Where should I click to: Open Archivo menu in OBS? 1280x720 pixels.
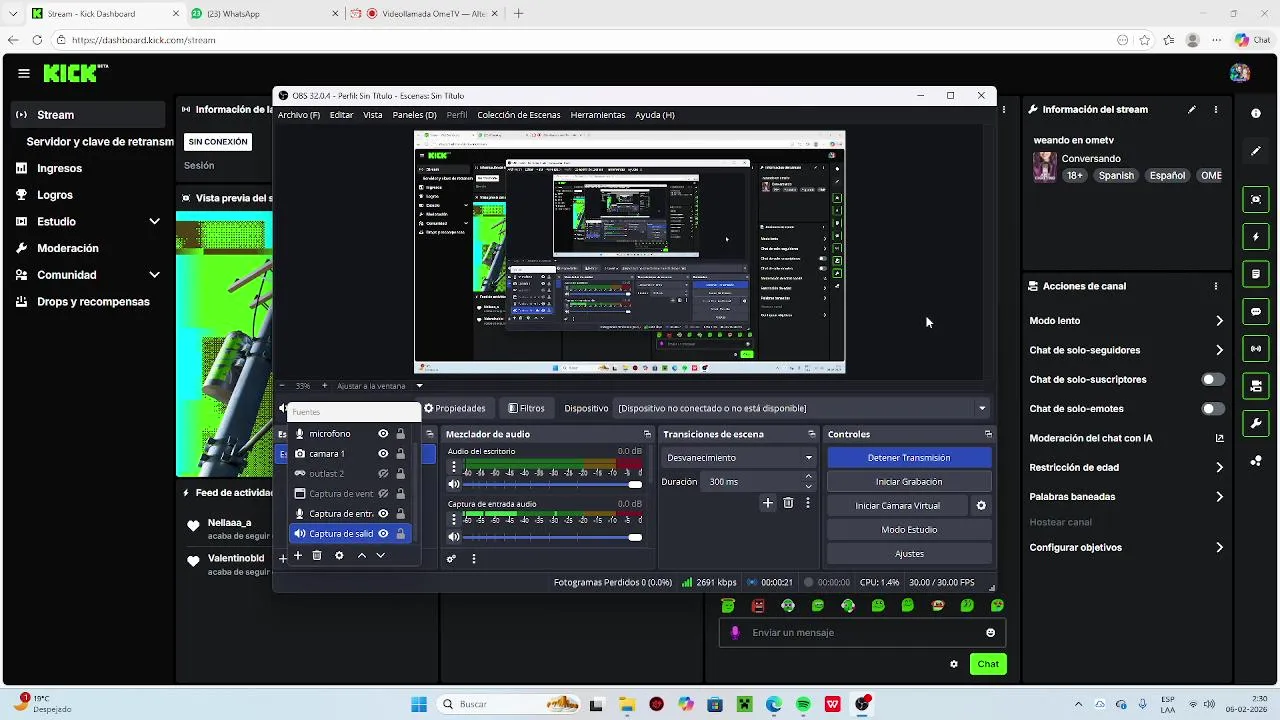click(x=299, y=115)
